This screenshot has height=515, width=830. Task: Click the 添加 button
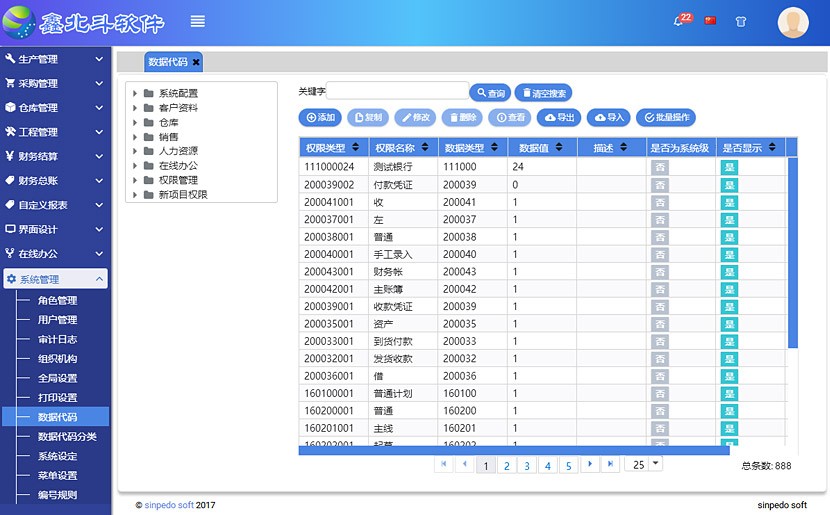coord(320,118)
